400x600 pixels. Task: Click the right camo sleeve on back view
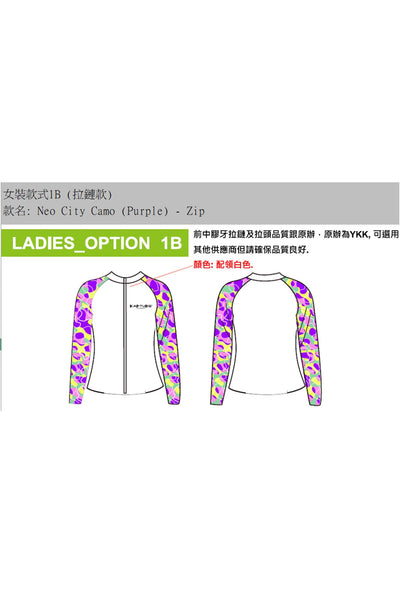pos(304,339)
